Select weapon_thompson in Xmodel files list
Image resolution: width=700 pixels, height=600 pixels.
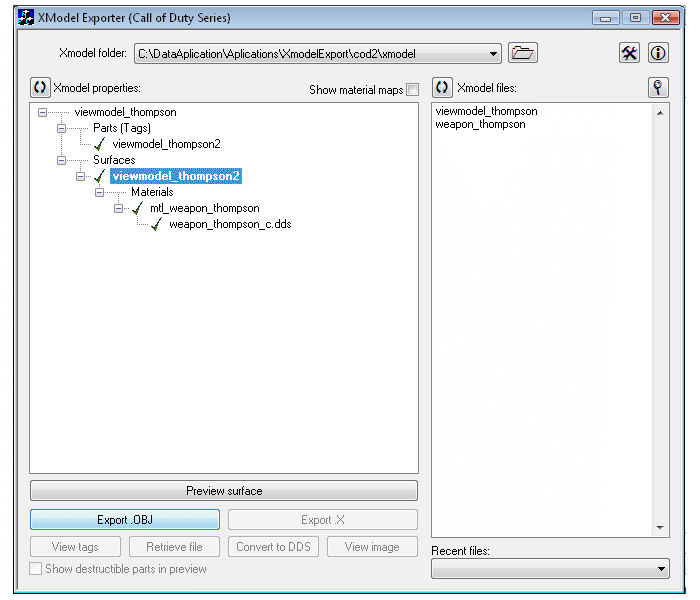[x=480, y=124]
